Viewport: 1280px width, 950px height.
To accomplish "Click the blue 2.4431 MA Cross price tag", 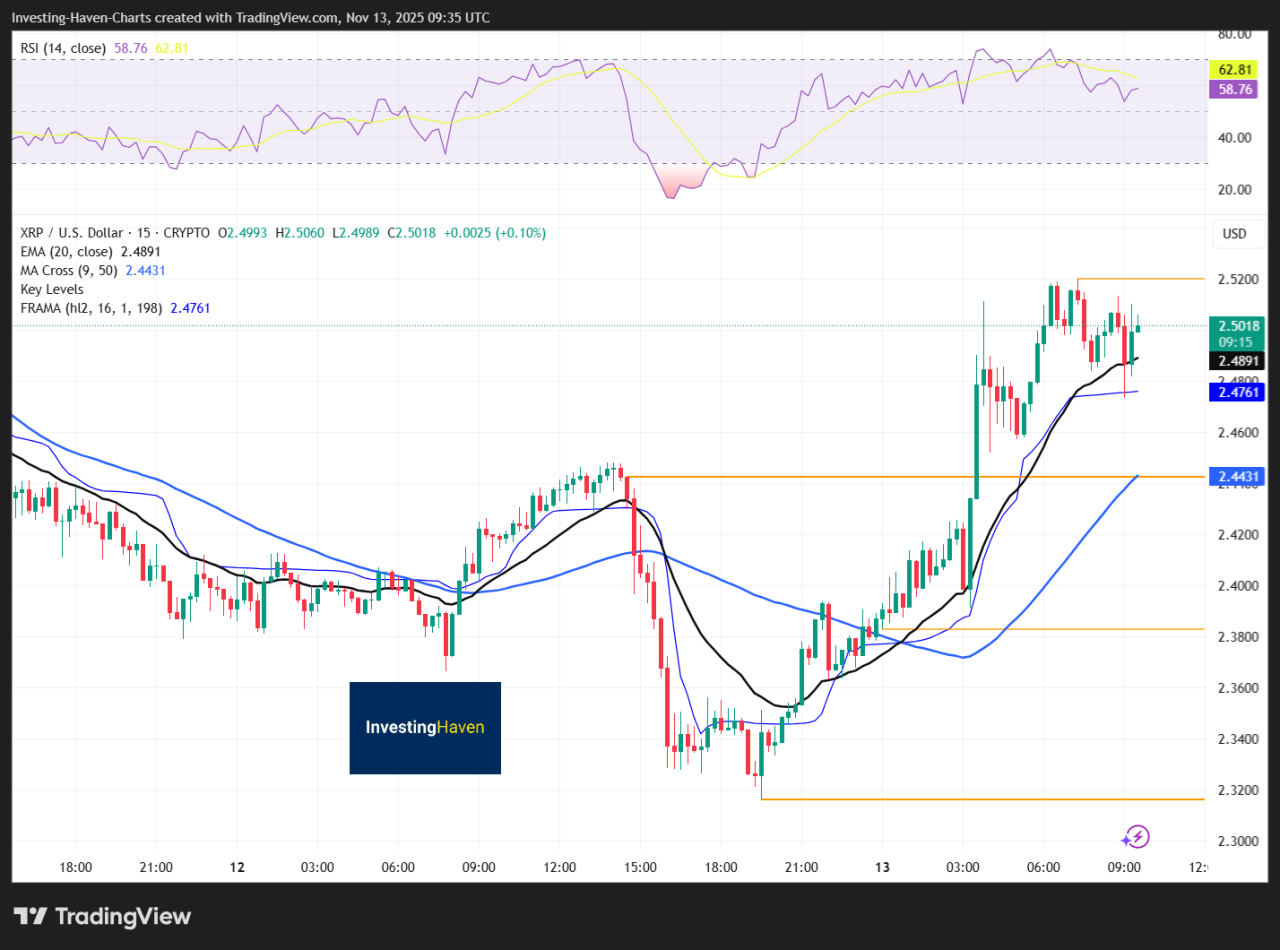I will point(1237,476).
